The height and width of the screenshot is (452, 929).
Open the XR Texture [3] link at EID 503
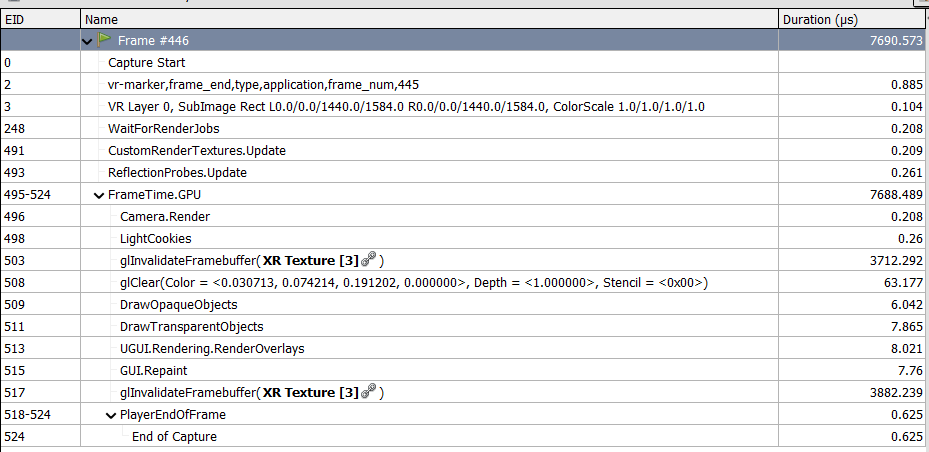tap(310, 261)
